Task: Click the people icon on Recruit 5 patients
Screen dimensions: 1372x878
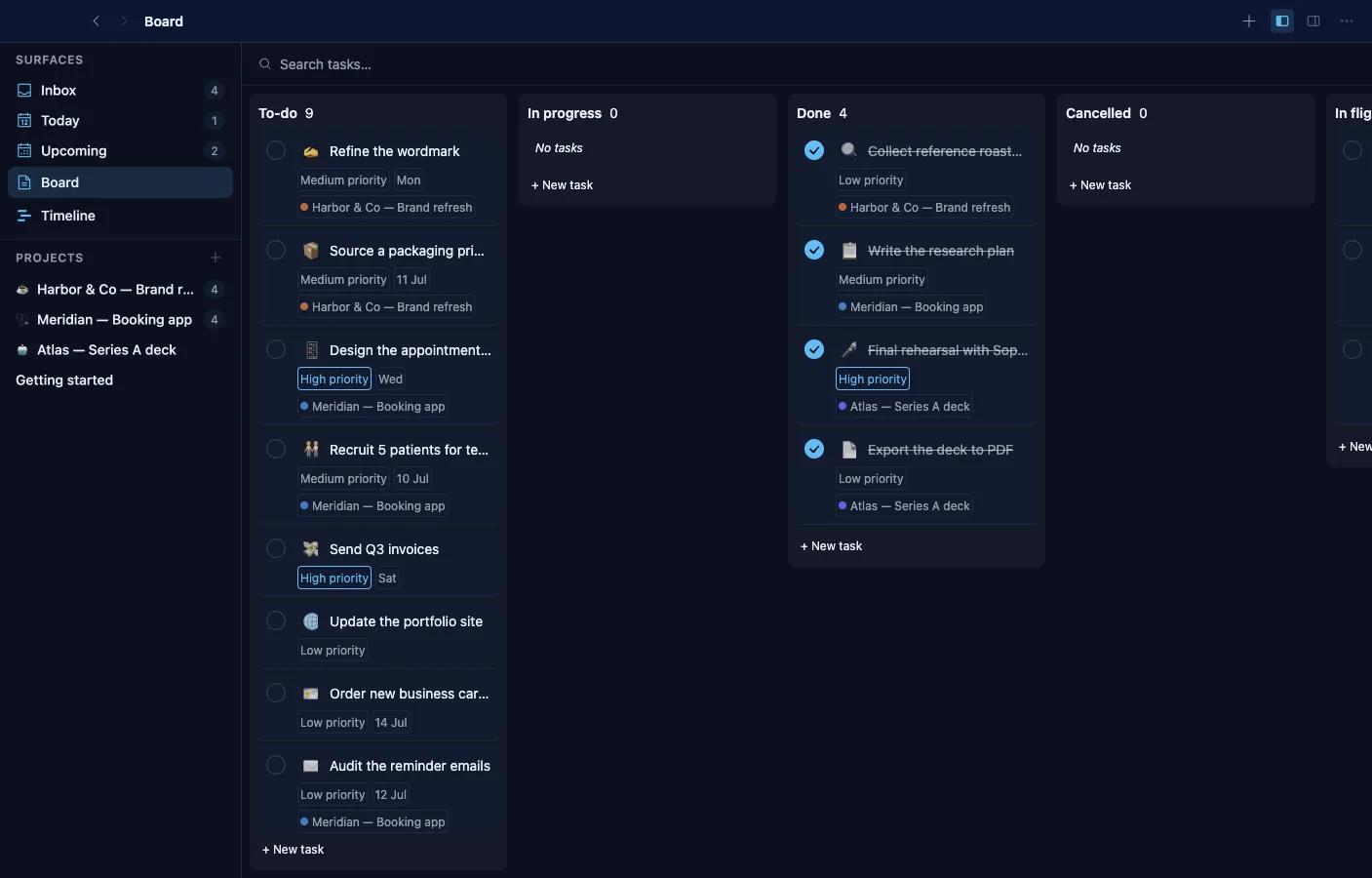Action: [311, 450]
